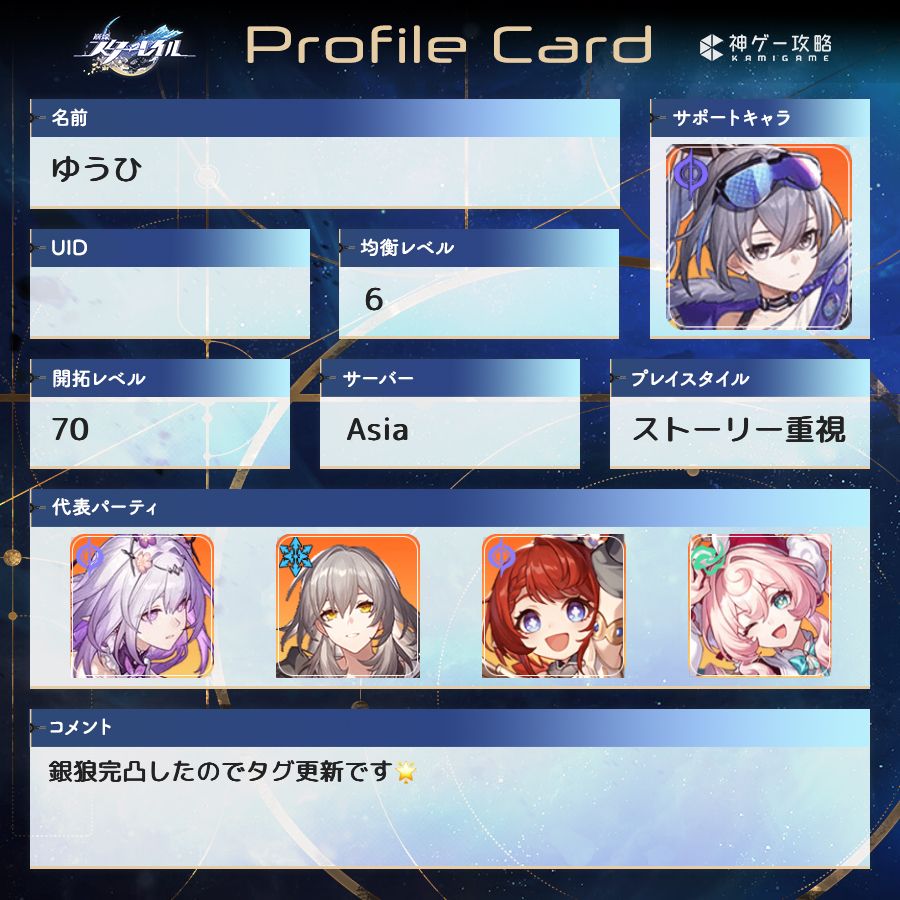Click the Quantum element icon on Silver Wolf
Screen dimensions: 900x900
point(690,173)
